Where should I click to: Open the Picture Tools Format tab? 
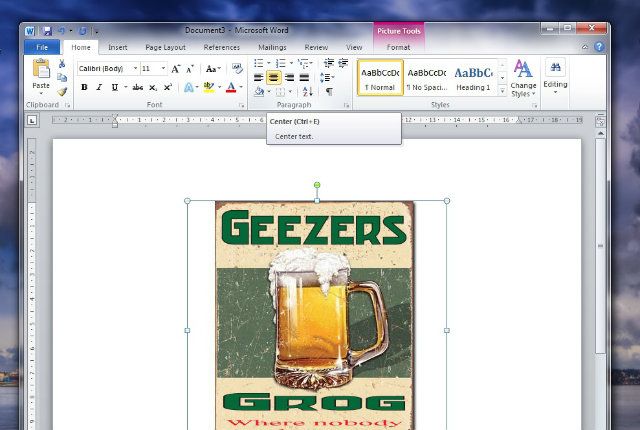click(x=398, y=47)
